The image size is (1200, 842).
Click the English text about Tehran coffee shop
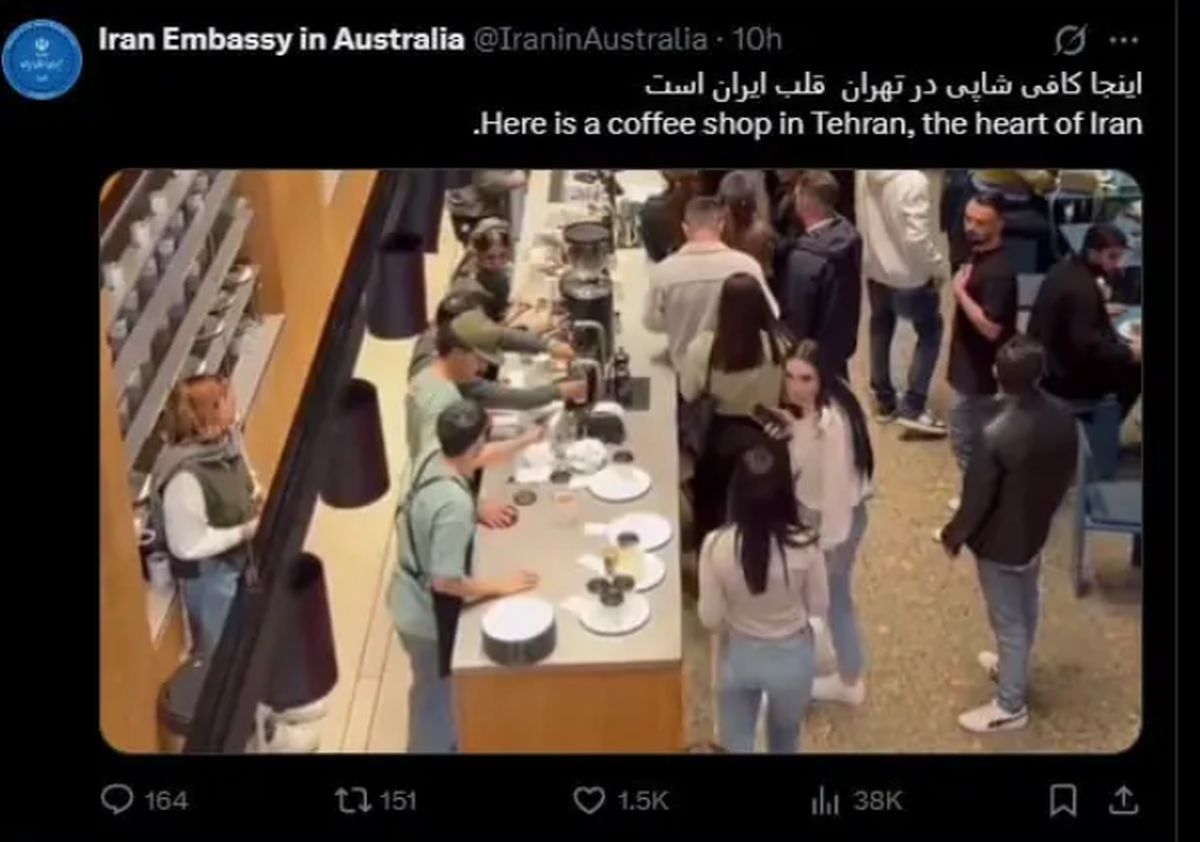(x=806, y=126)
